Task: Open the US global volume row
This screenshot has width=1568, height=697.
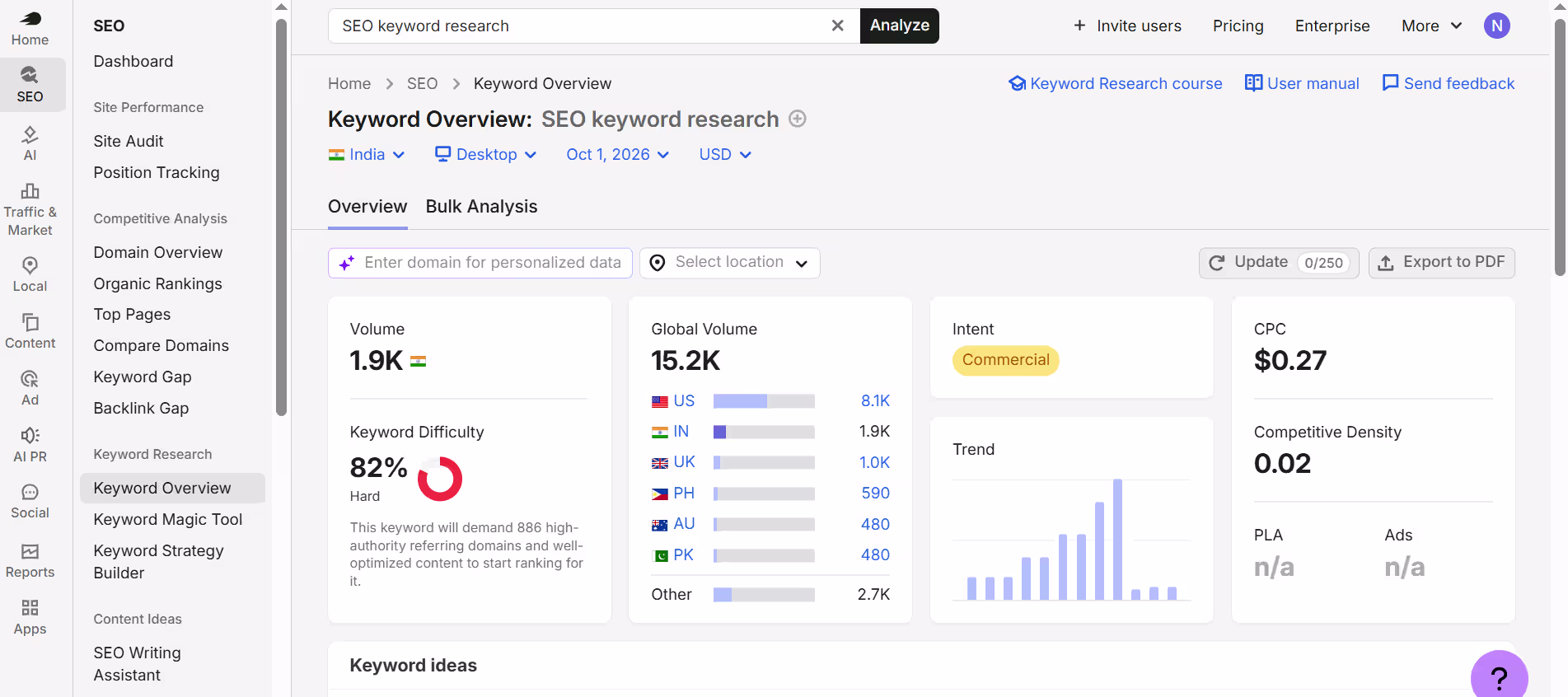Action: pos(770,401)
